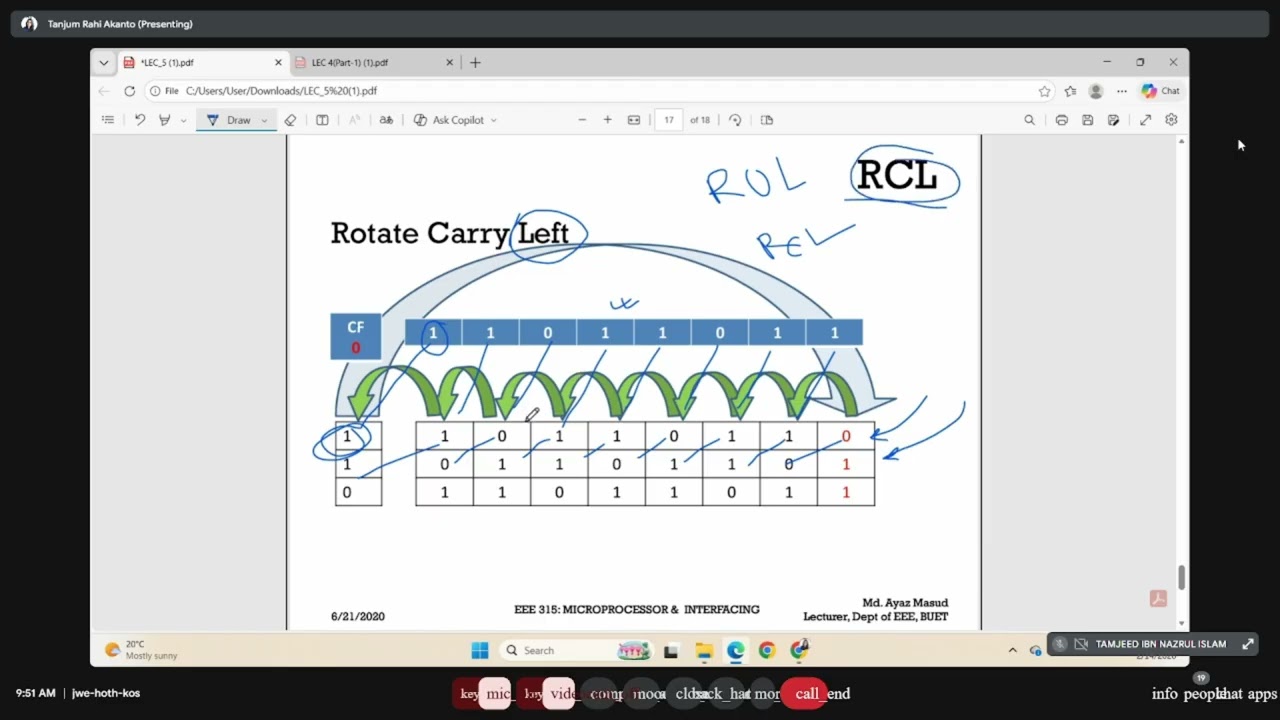This screenshot has height=720, width=1280.
Task: End the call
Action: click(x=804, y=693)
